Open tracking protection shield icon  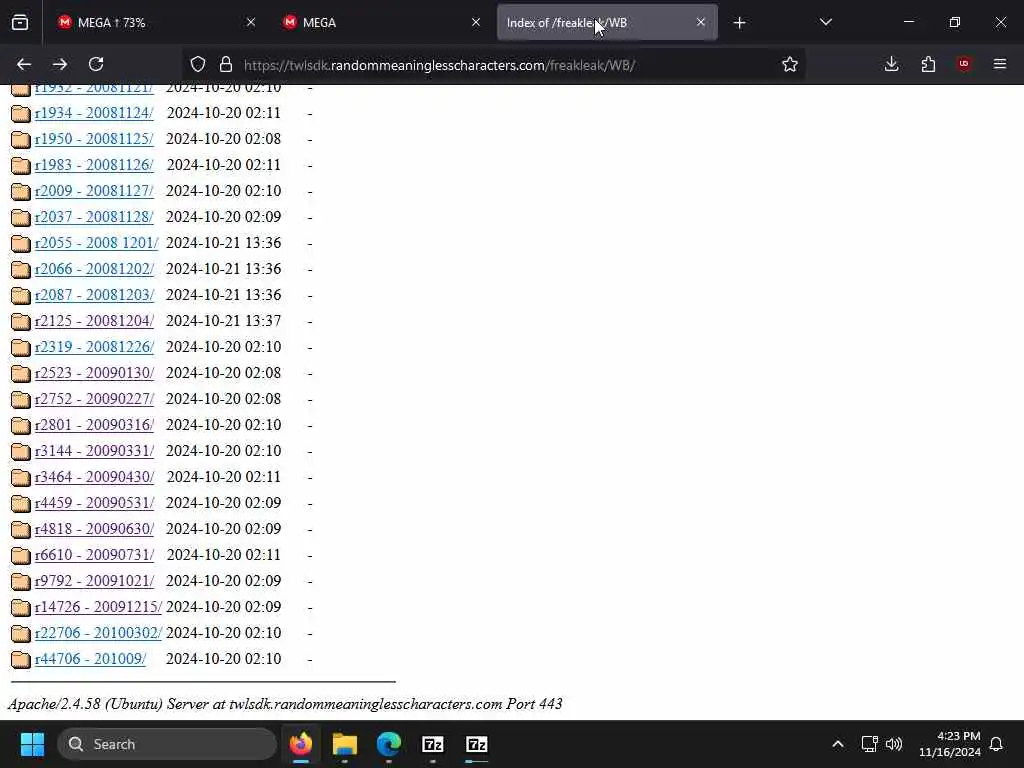pyautogui.click(x=198, y=65)
